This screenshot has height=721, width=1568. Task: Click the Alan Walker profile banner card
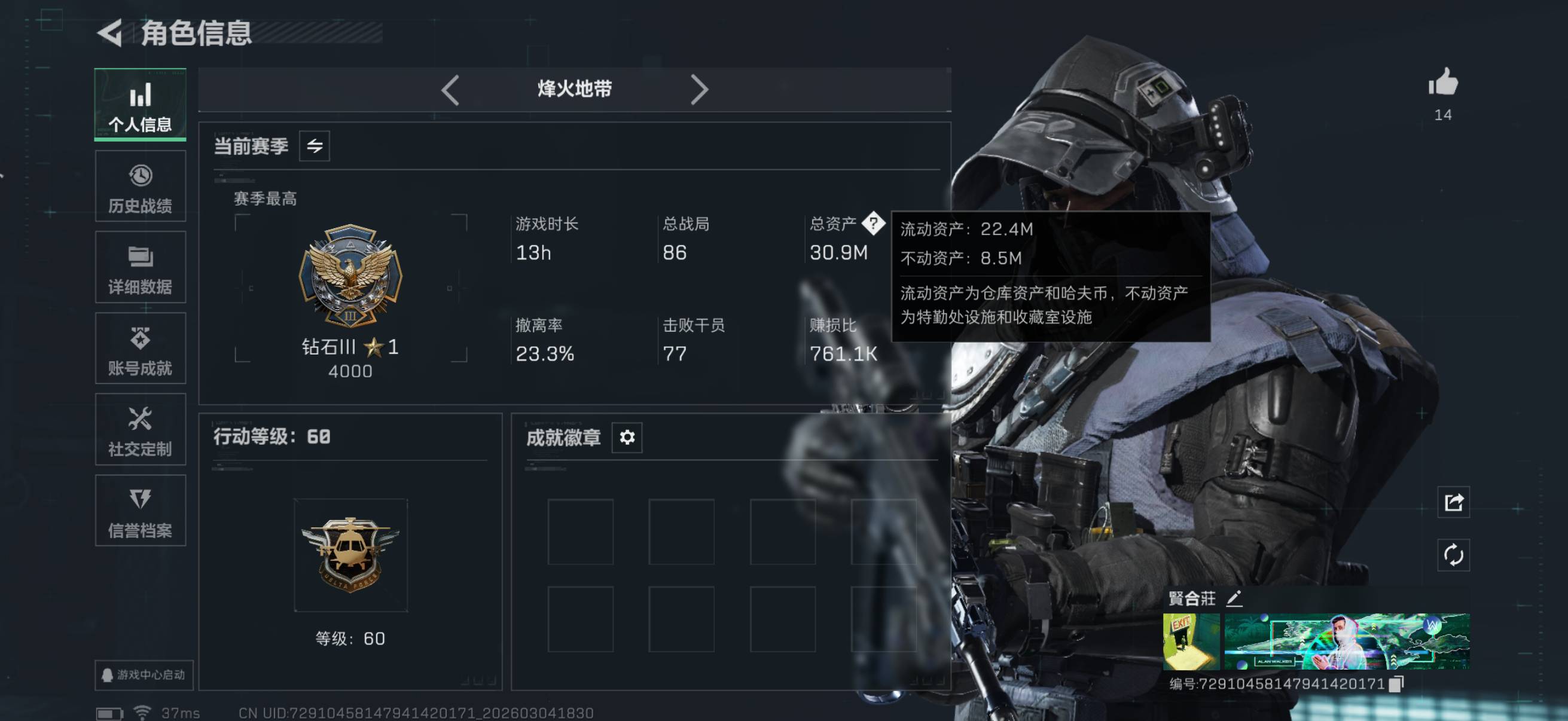[1347, 641]
